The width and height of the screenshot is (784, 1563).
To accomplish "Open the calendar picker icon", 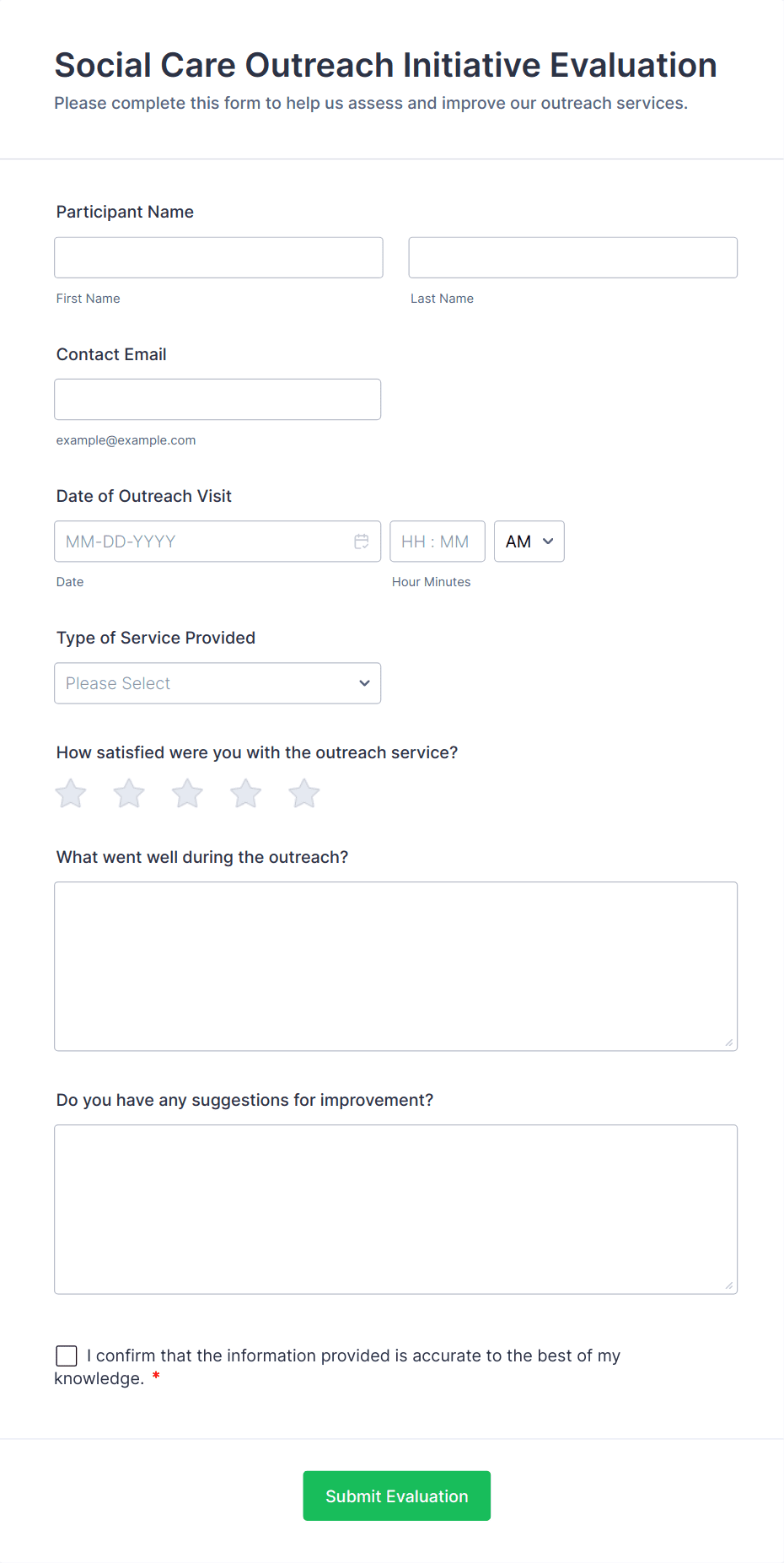I will click(x=362, y=542).
